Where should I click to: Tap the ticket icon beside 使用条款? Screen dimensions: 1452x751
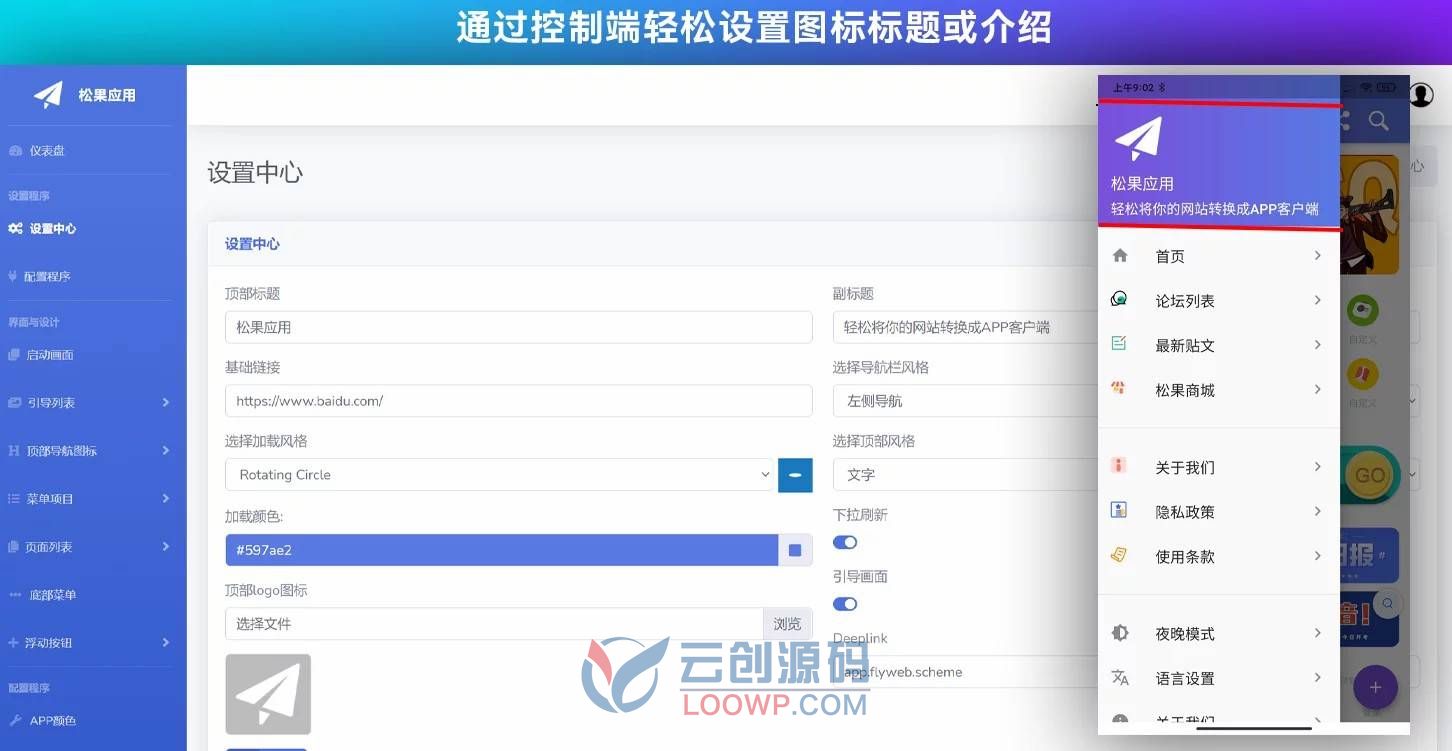coord(1119,555)
